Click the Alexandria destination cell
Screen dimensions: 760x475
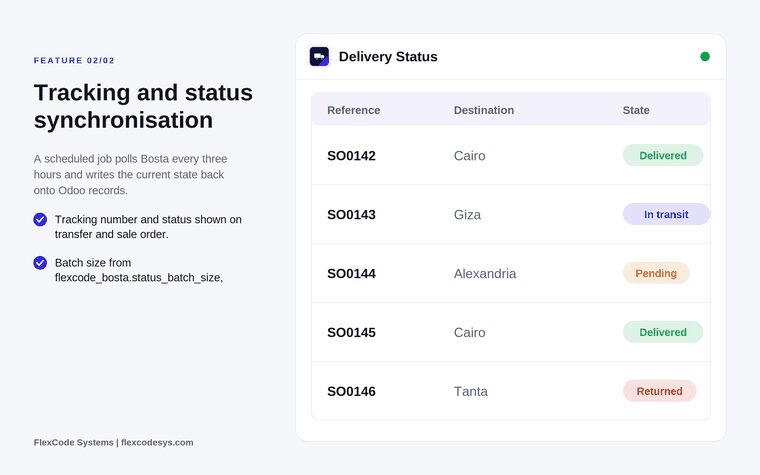click(485, 273)
